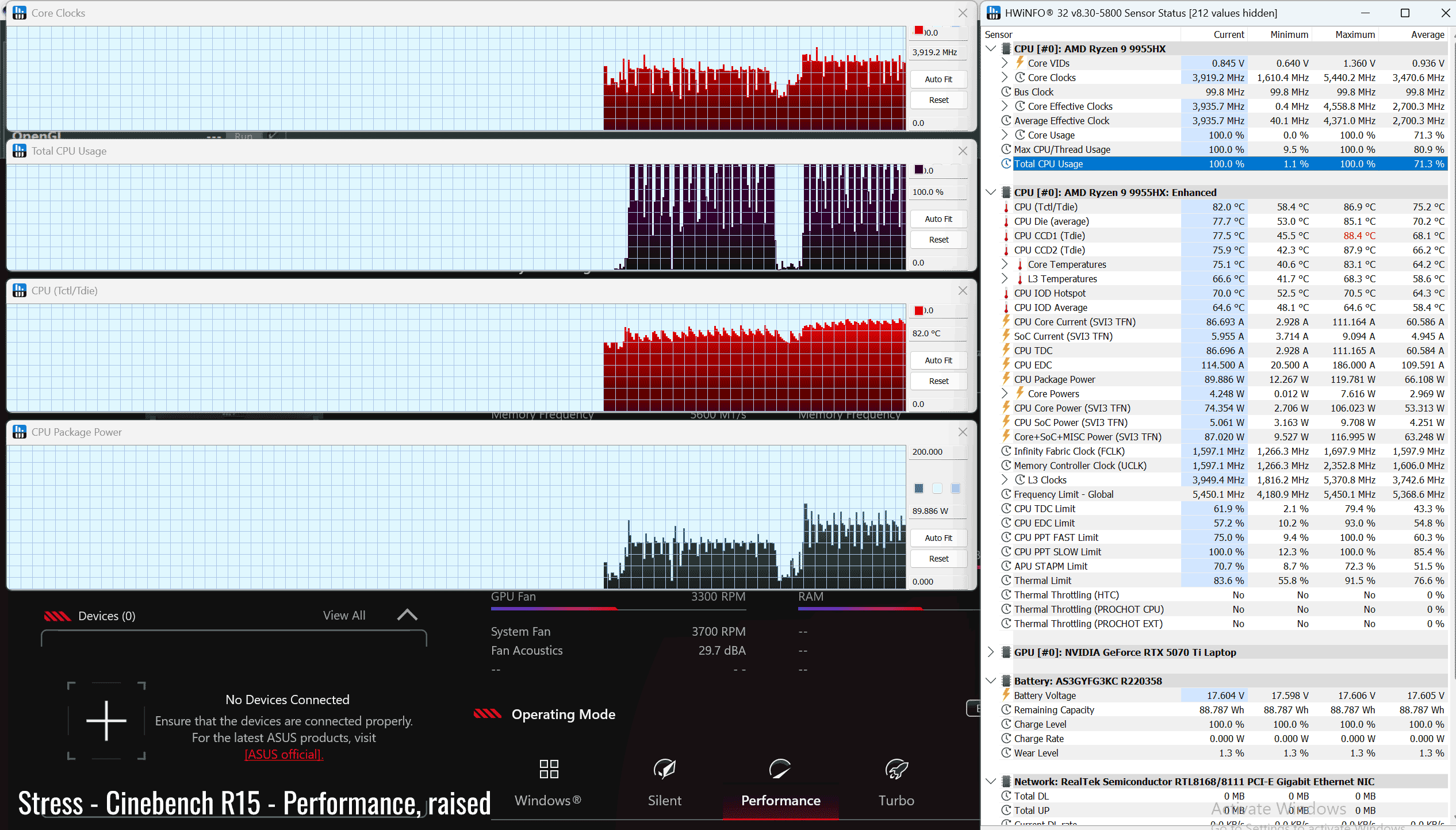Click the dark blue swatch in CPU Package Power graph
Viewport: 1456px width, 830px height.
coord(919,489)
